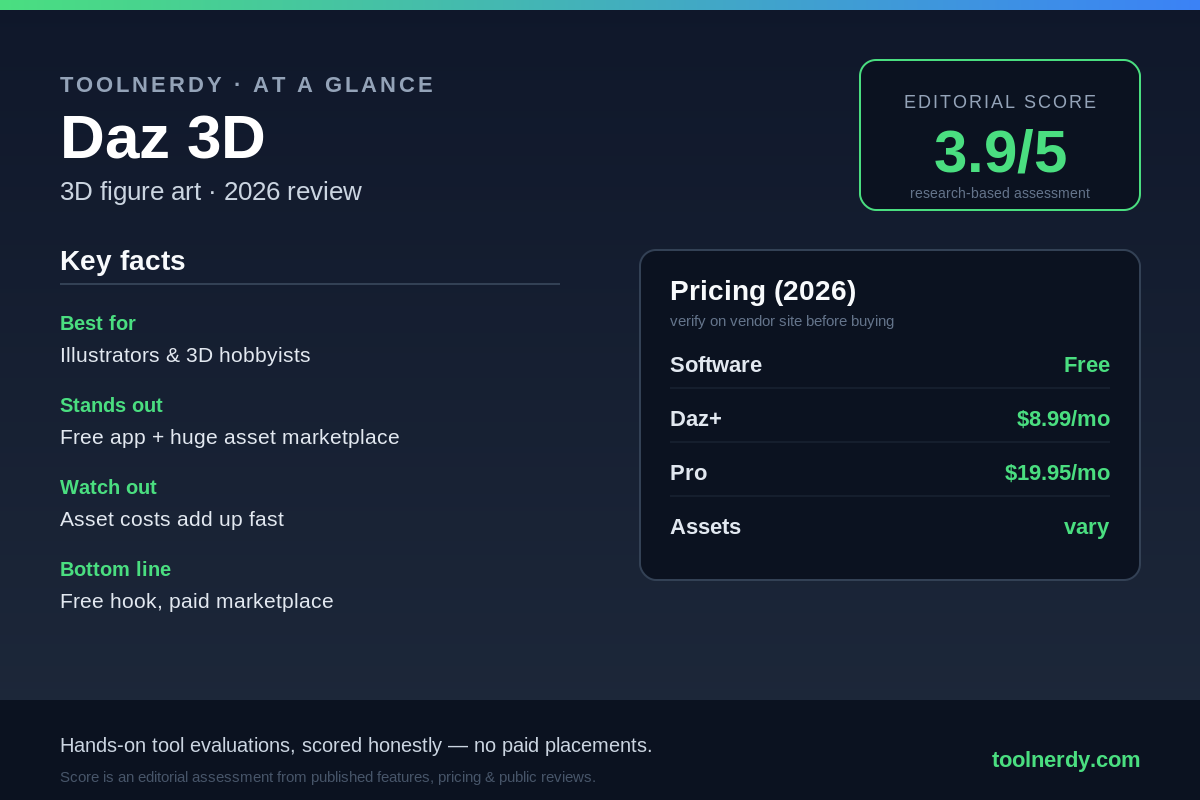Click the '3D figure art · 2026 review' subtitle
This screenshot has height=800, width=1200.
pos(211,191)
